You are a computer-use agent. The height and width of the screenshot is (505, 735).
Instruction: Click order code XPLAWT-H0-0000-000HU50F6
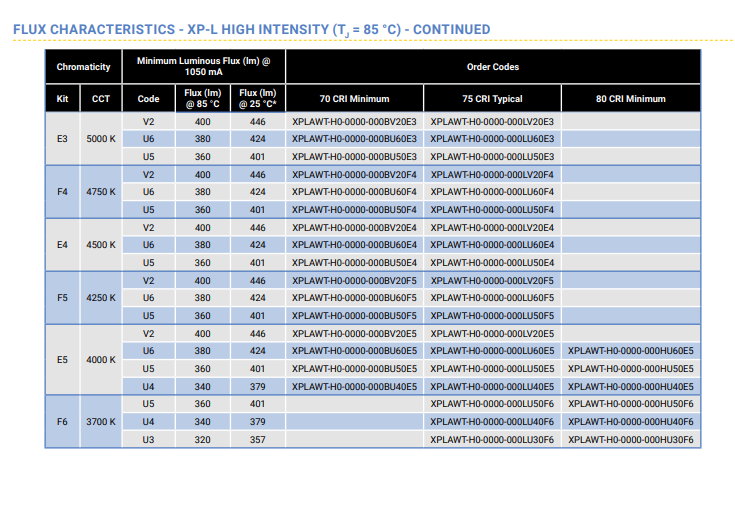pyautogui.click(x=631, y=404)
